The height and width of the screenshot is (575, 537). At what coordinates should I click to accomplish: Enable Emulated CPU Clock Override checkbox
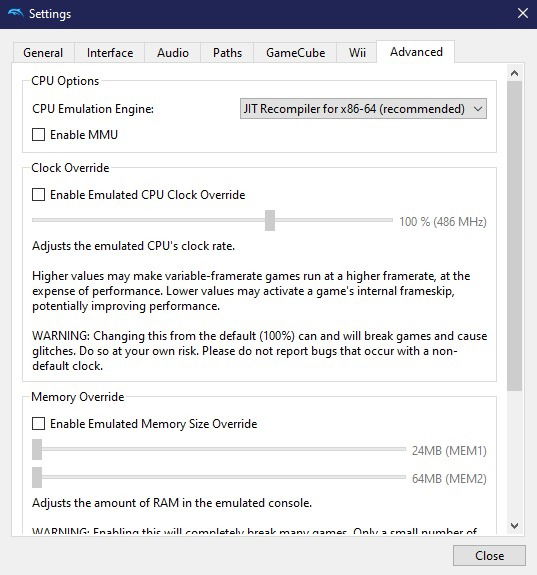click(39, 195)
